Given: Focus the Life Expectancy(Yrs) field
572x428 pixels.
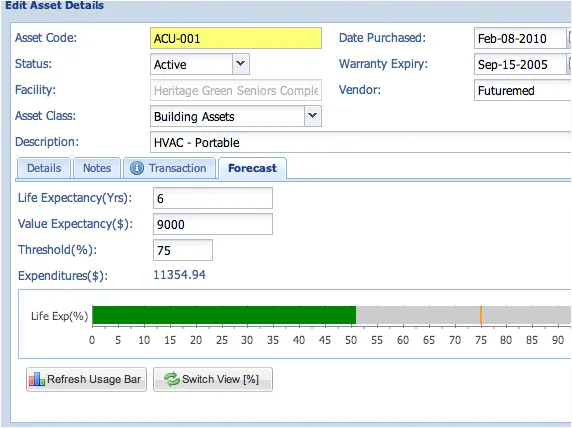Looking at the screenshot, I should click(213, 198).
